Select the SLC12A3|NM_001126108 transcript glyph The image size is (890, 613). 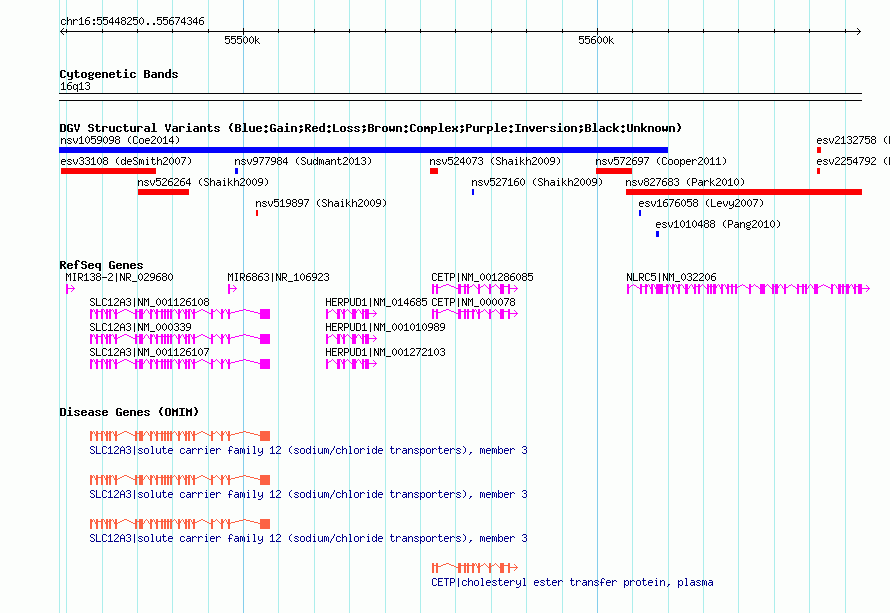tap(180, 314)
